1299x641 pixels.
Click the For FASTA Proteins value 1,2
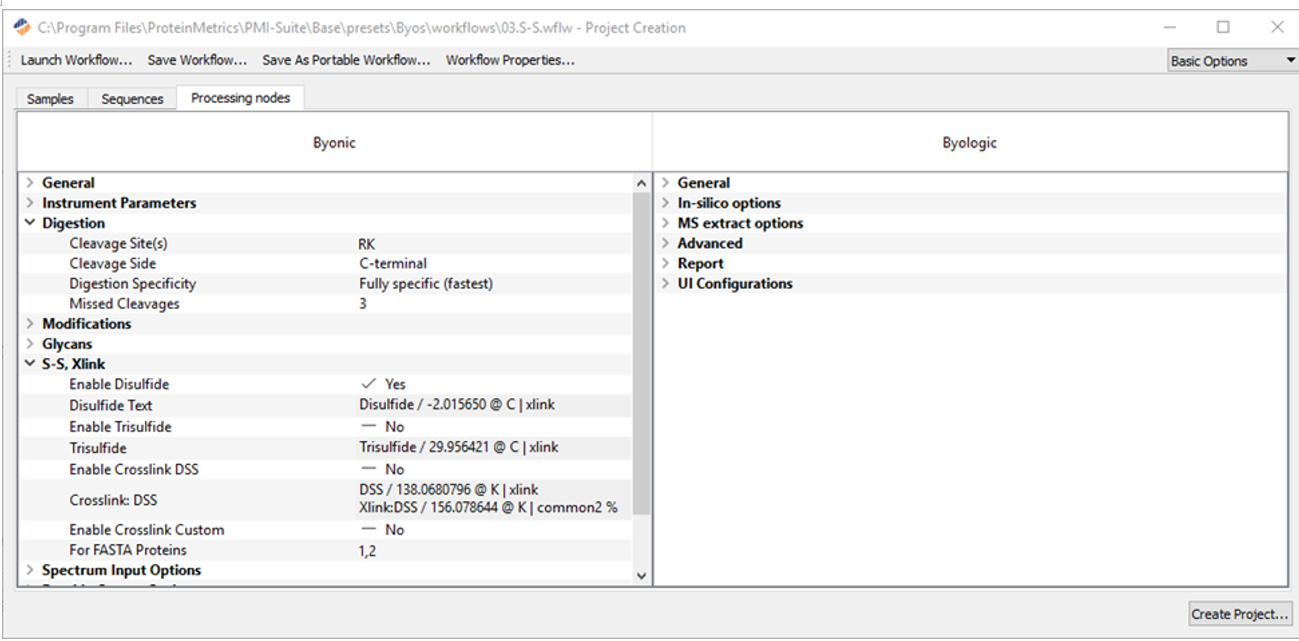point(367,551)
